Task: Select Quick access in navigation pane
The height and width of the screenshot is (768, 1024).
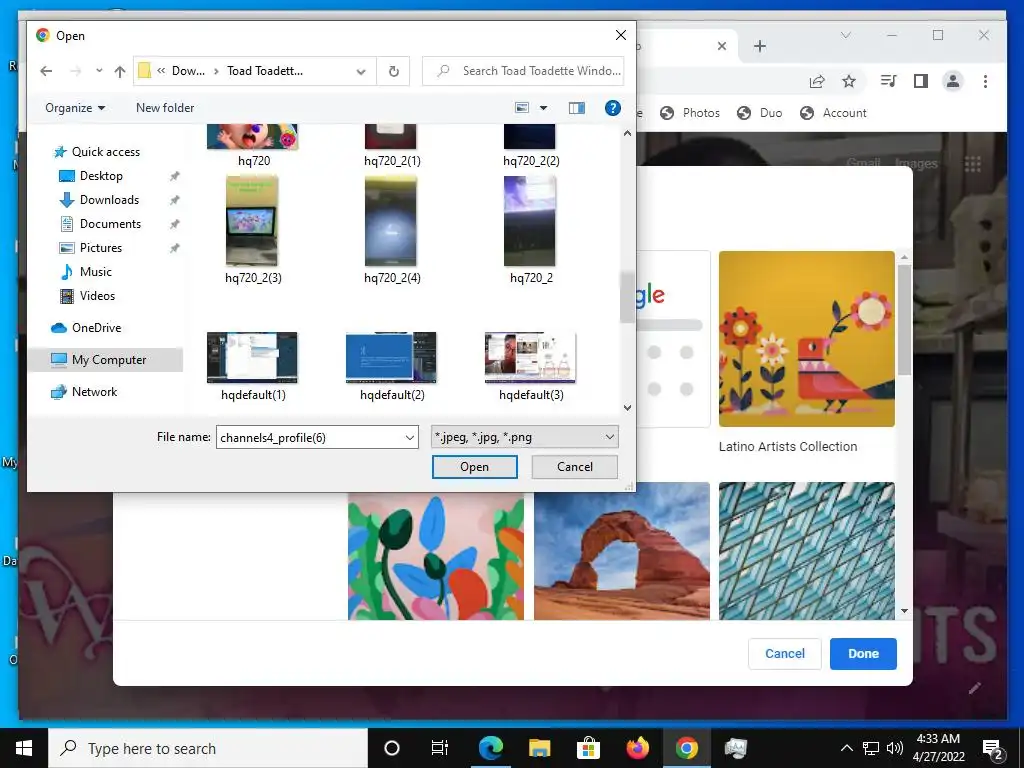Action: click(105, 152)
